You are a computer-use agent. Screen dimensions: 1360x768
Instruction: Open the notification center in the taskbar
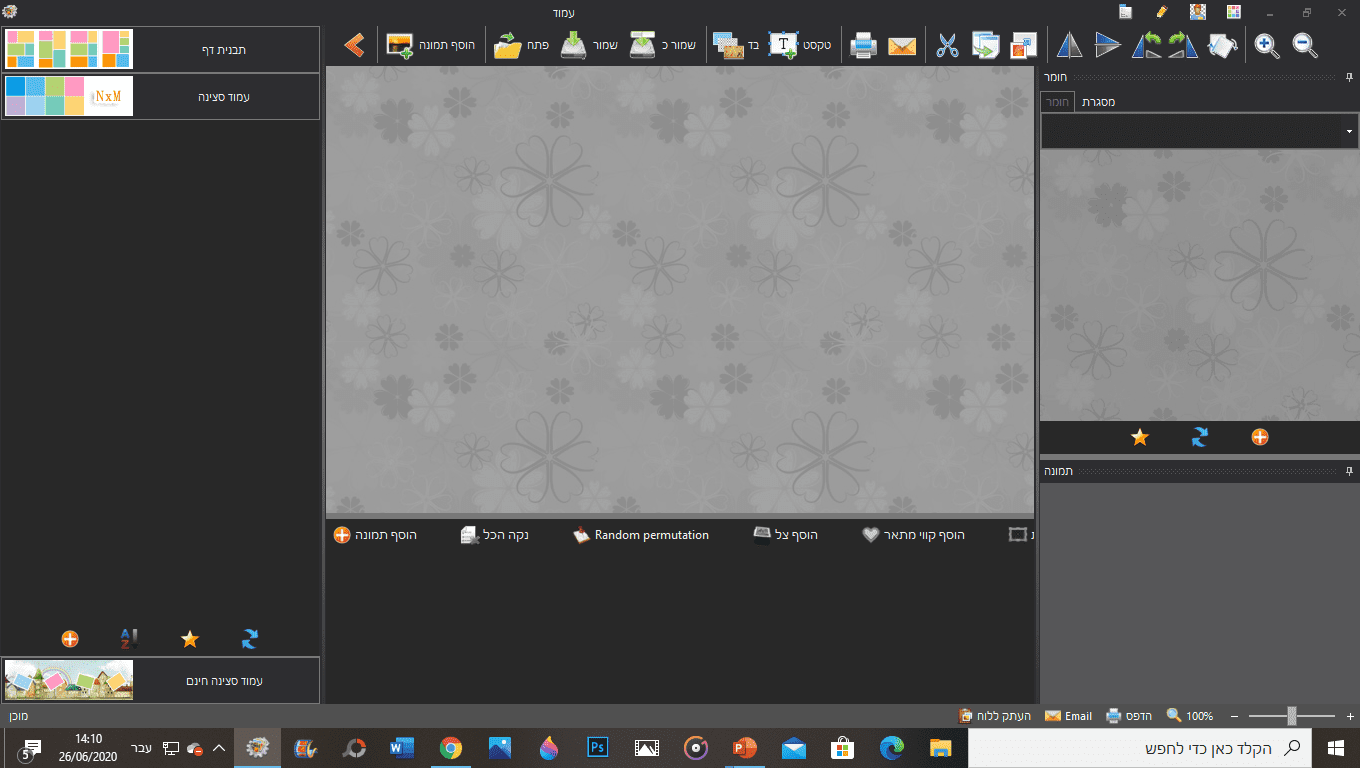pyautogui.click(x=29, y=749)
